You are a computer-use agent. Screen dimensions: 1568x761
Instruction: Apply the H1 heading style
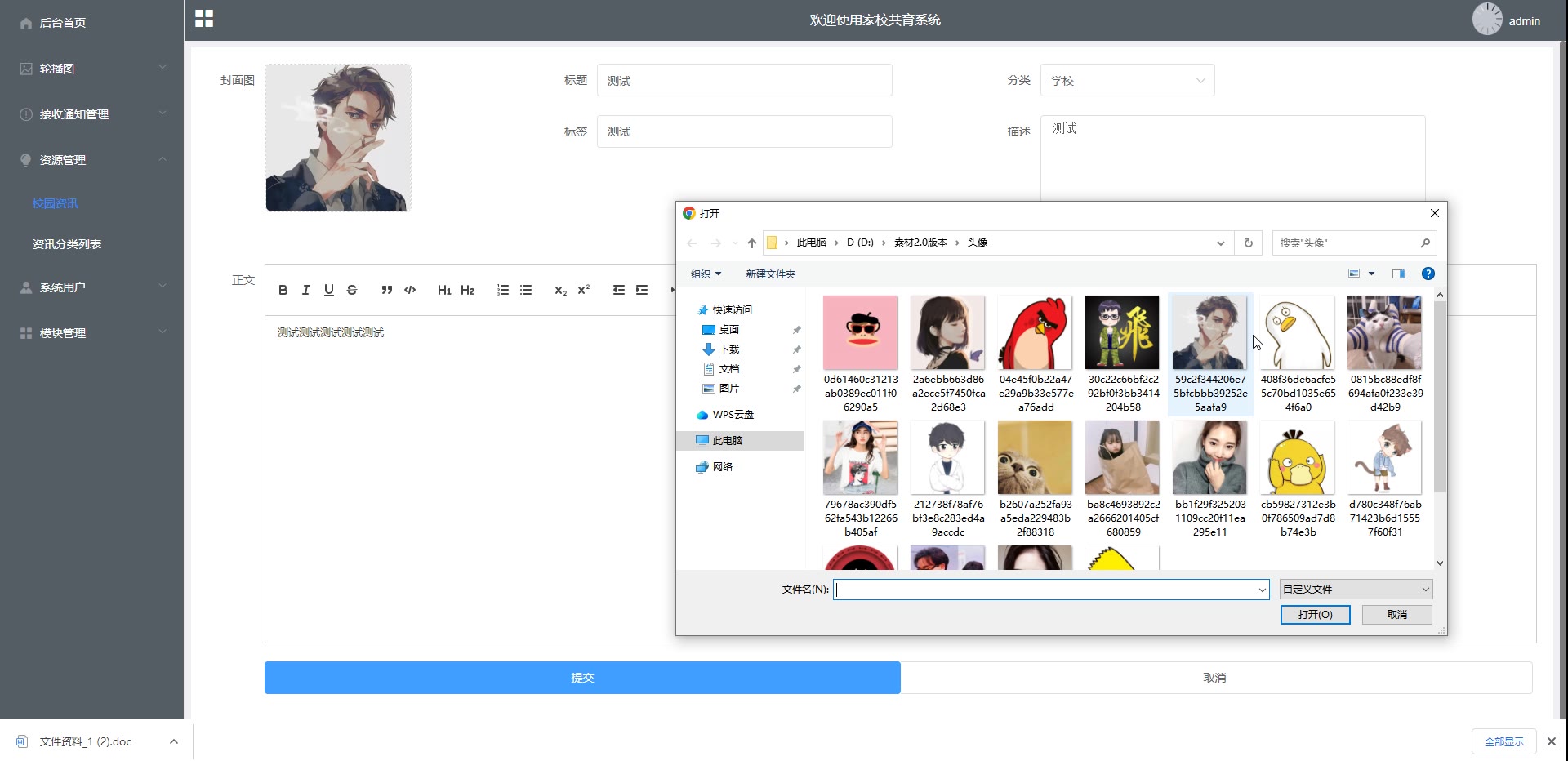point(444,290)
